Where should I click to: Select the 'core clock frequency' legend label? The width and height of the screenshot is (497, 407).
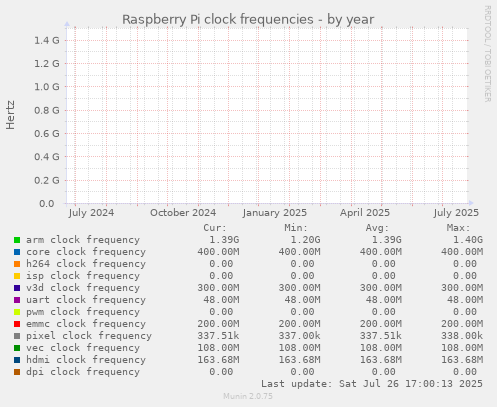point(86,252)
